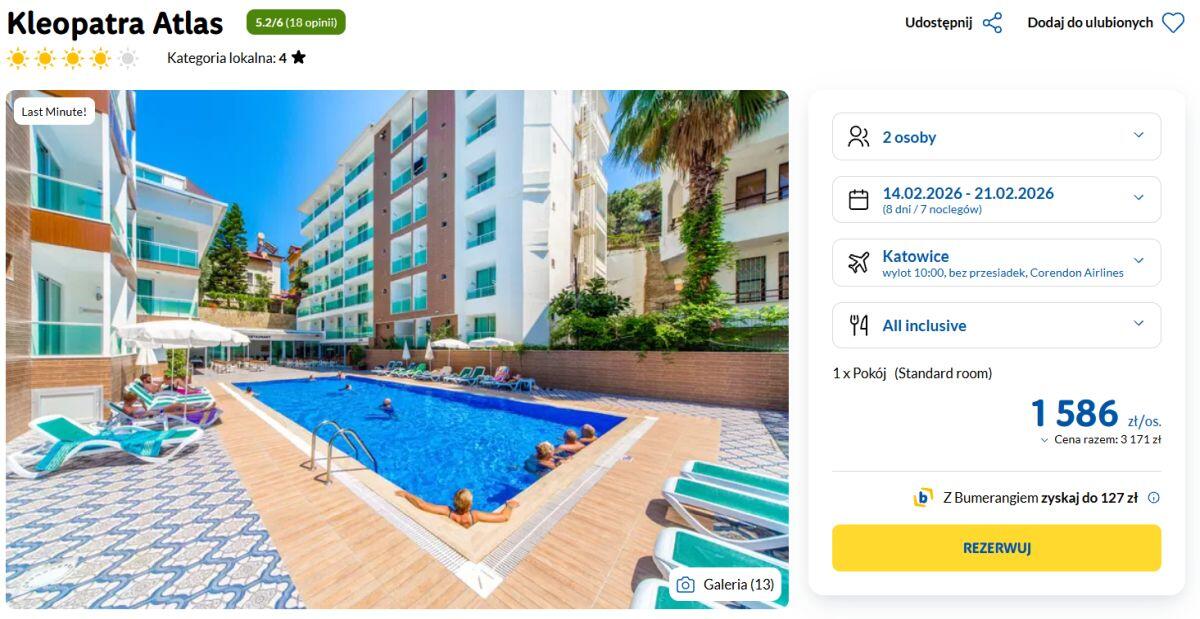This screenshot has height=619, width=1200.
Task: Click the yellow REZERWUJ button
Action: tap(996, 548)
